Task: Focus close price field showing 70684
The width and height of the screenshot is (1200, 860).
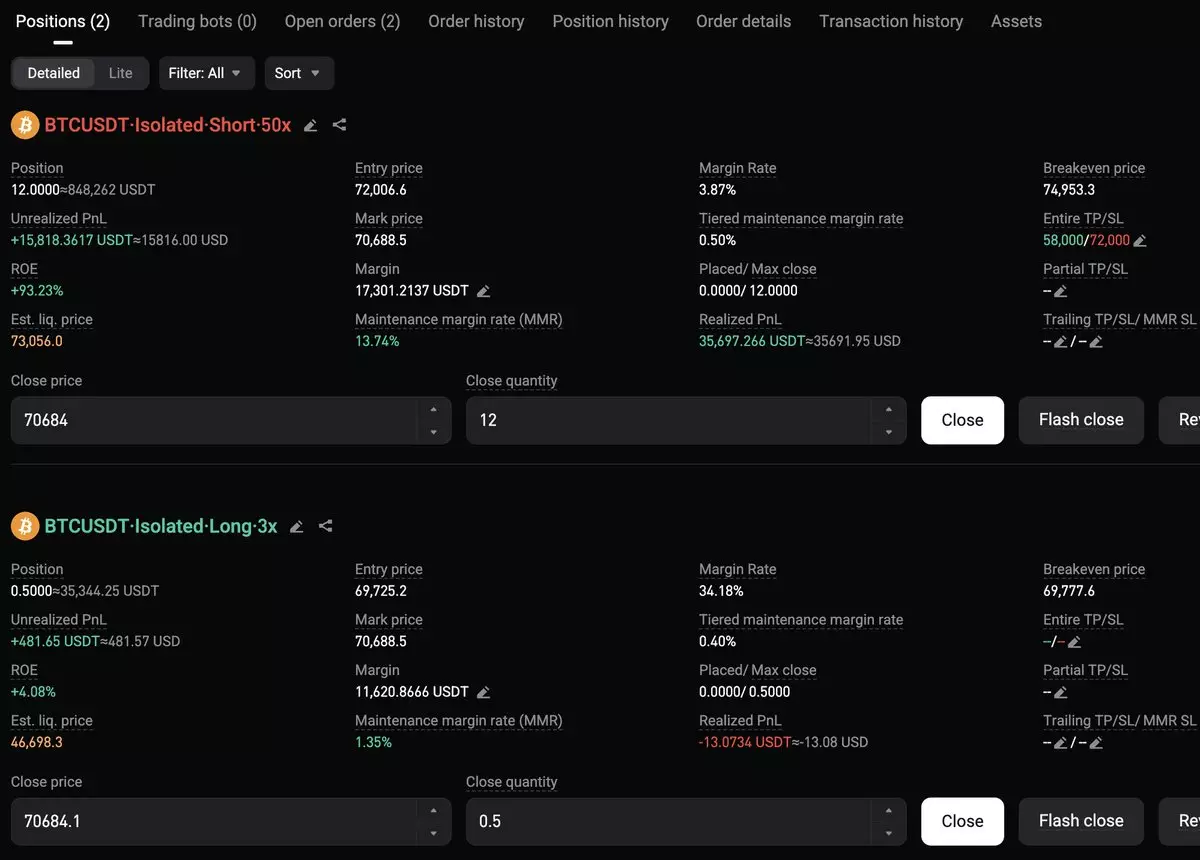Action: (x=231, y=420)
